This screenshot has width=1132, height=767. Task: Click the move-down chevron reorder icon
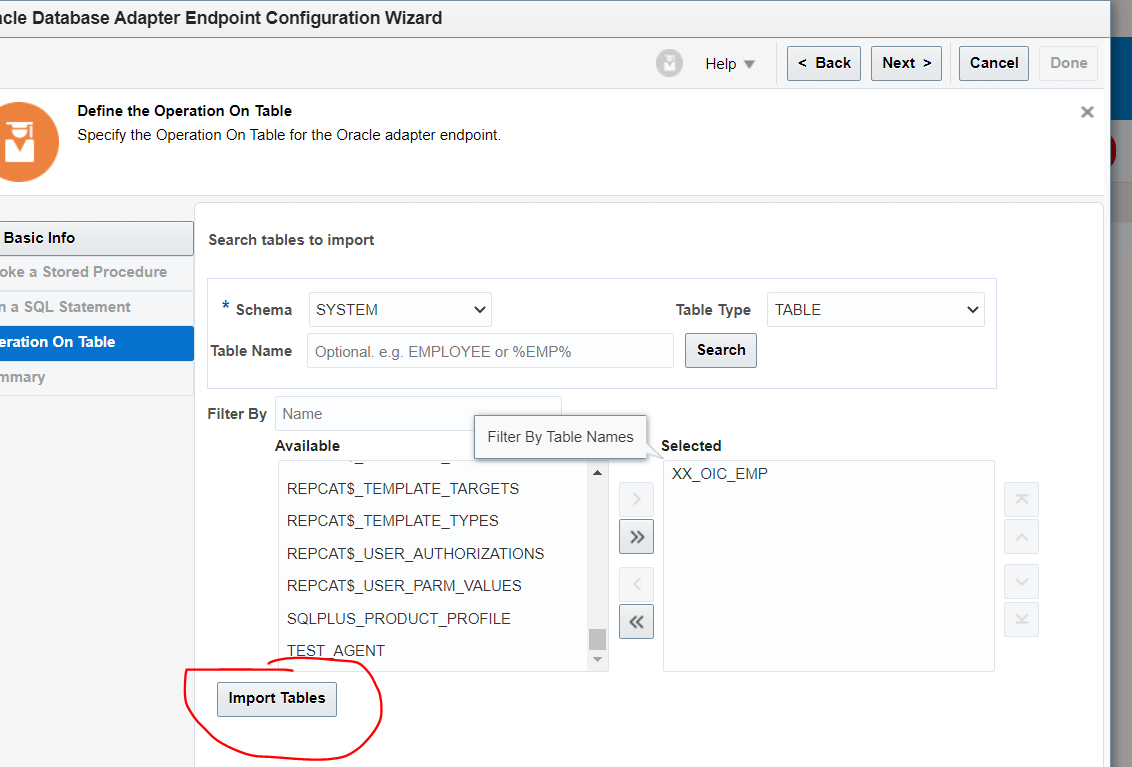(1021, 581)
